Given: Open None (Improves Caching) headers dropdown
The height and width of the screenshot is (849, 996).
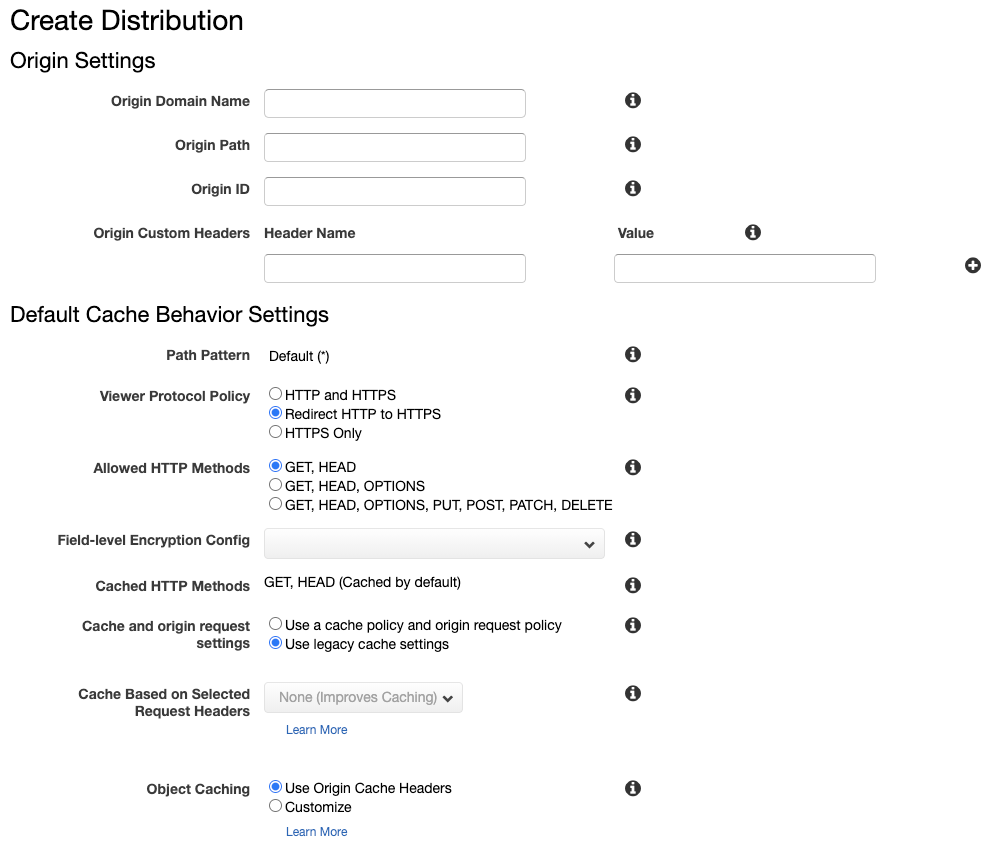Looking at the screenshot, I should point(363,697).
